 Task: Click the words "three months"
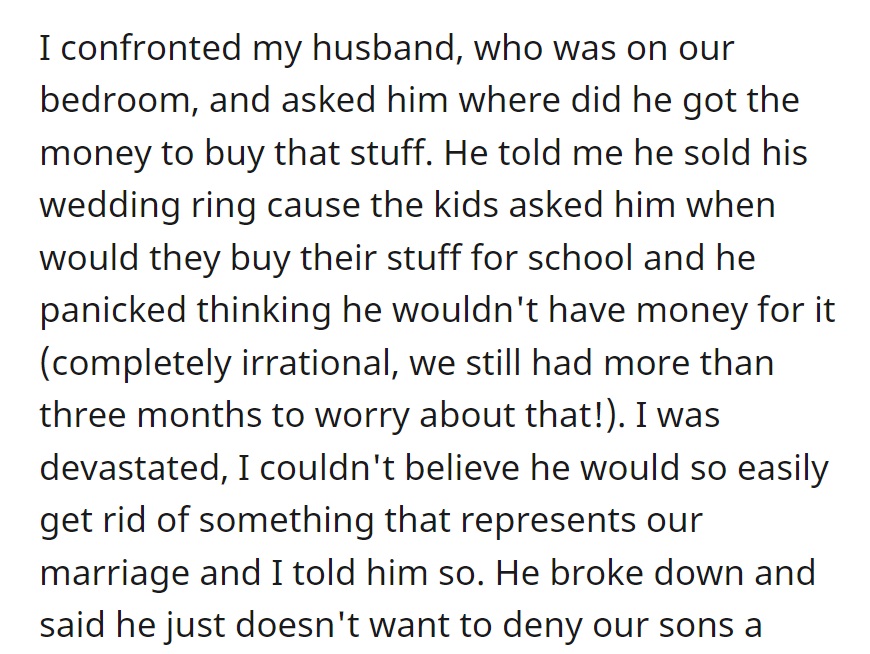coord(150,415)
